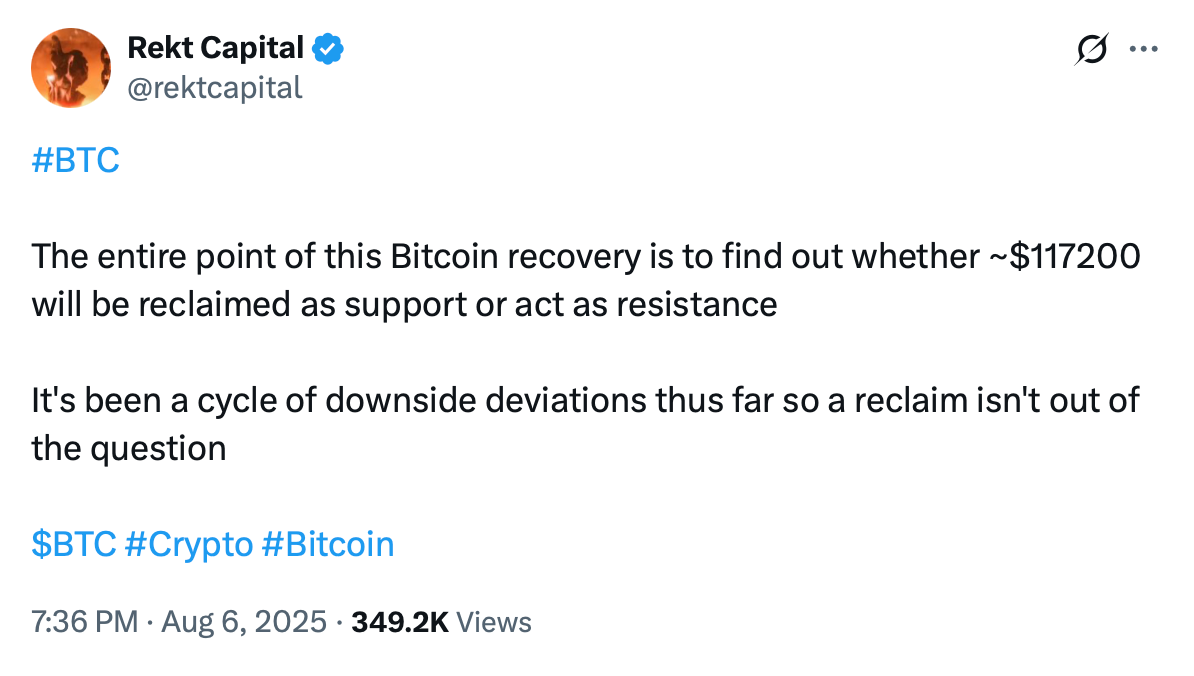Click the 7:36 PM timestamp
1194x676 pixels.
click(x=85, y=622)
